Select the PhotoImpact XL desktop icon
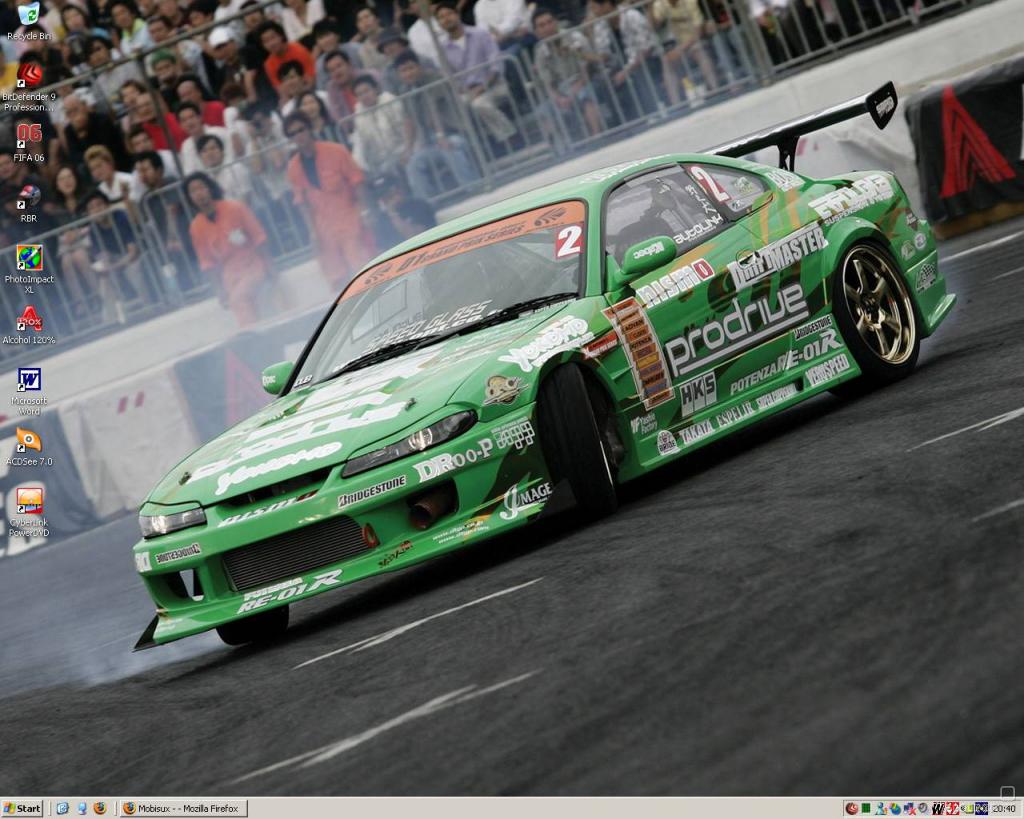This screenshot has width=1024, height=819. tap(29, 268)
